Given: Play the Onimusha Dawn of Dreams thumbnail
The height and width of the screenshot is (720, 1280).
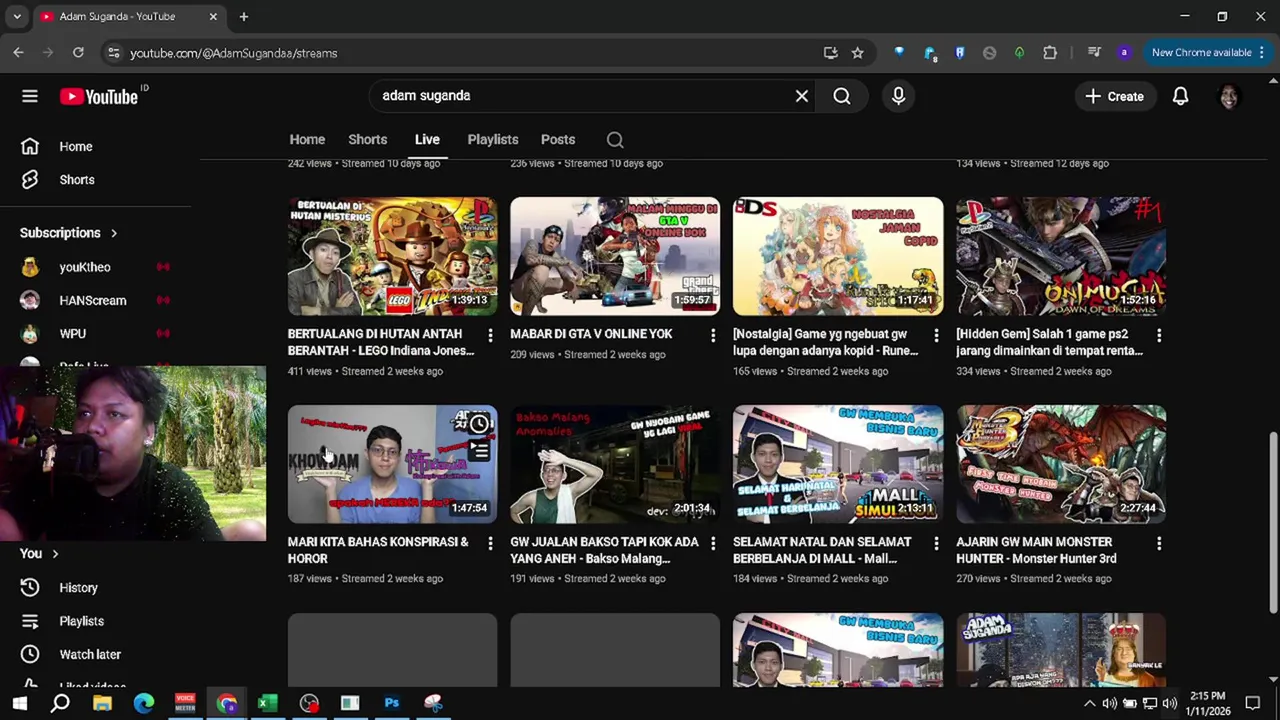Looking at the screenshot, I should (1061, 256).
